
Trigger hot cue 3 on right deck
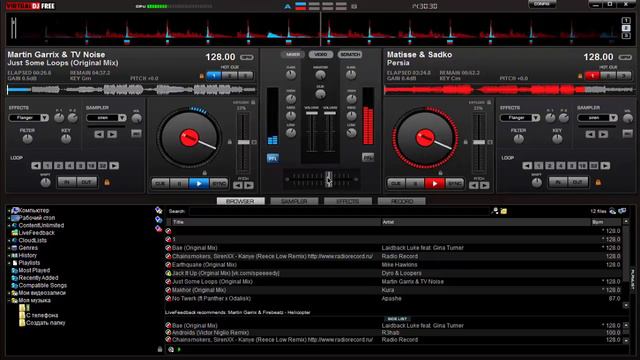pyautogui.click(x=624, y=76)
